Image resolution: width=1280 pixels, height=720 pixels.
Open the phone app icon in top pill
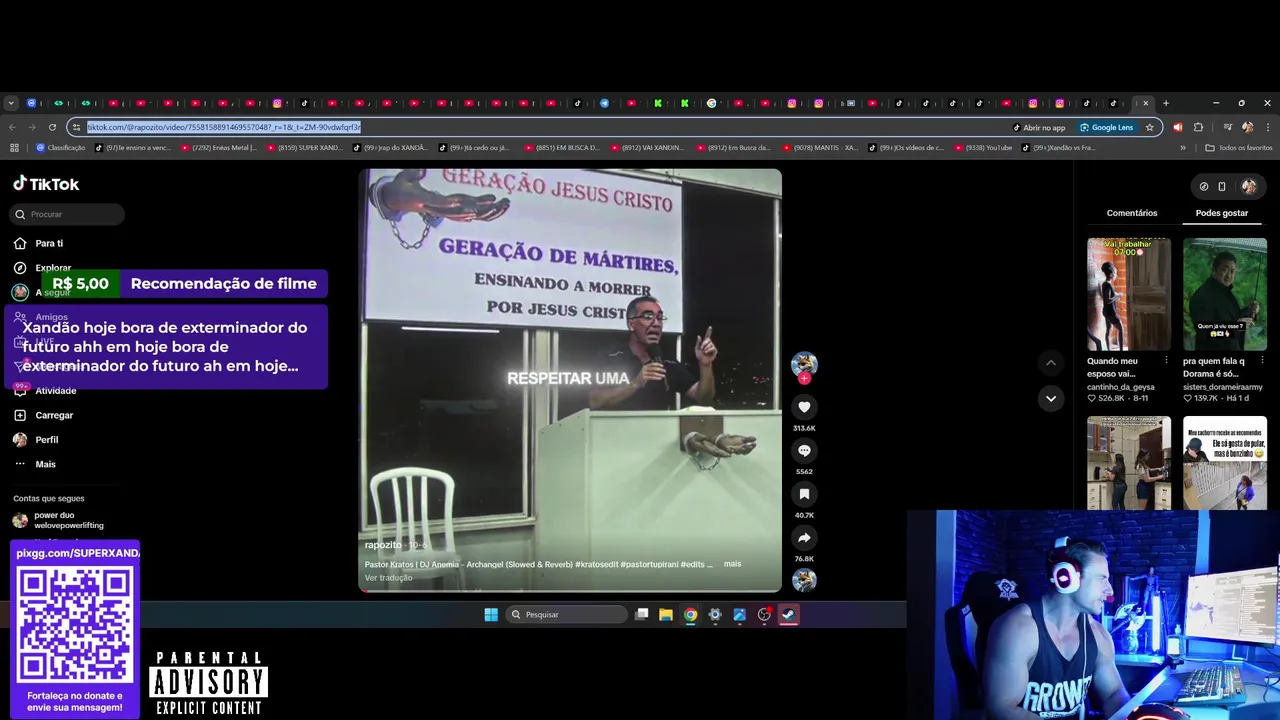click(1222, 186)
